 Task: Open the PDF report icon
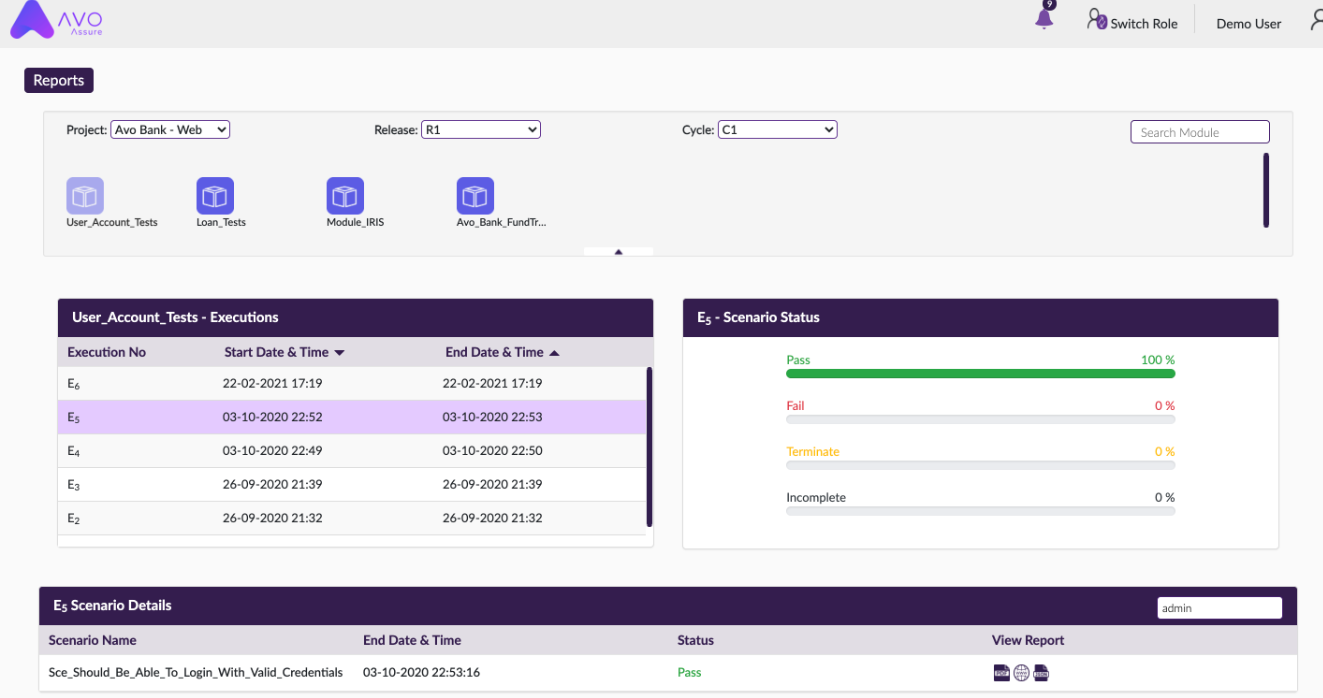point(1001,673)
